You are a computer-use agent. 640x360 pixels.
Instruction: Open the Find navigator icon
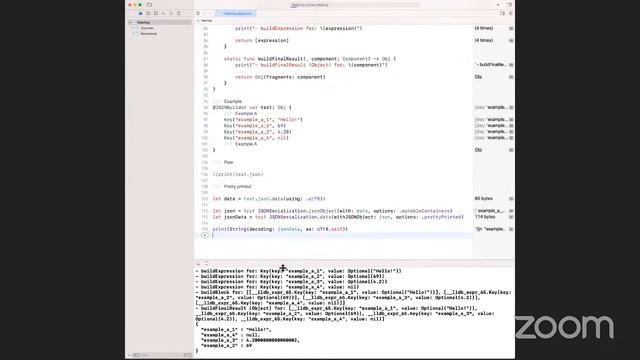[163, 13]
